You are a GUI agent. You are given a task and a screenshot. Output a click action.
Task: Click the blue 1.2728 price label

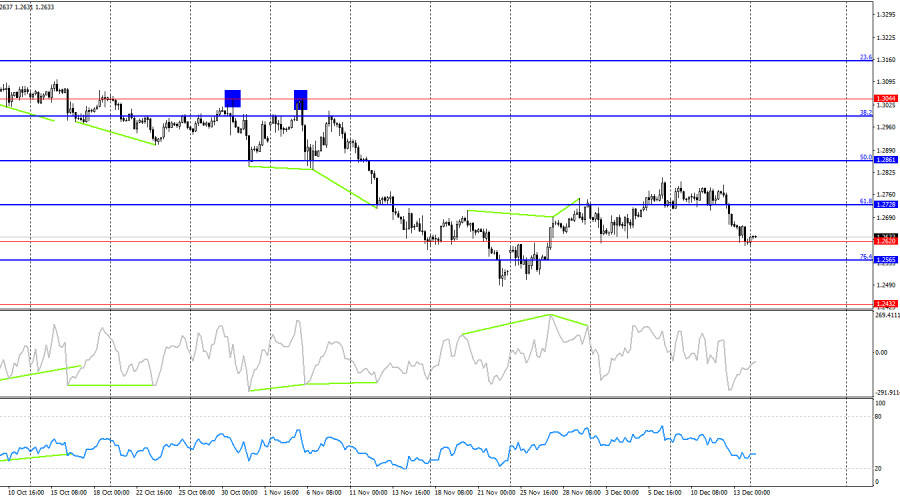point(885,204)
